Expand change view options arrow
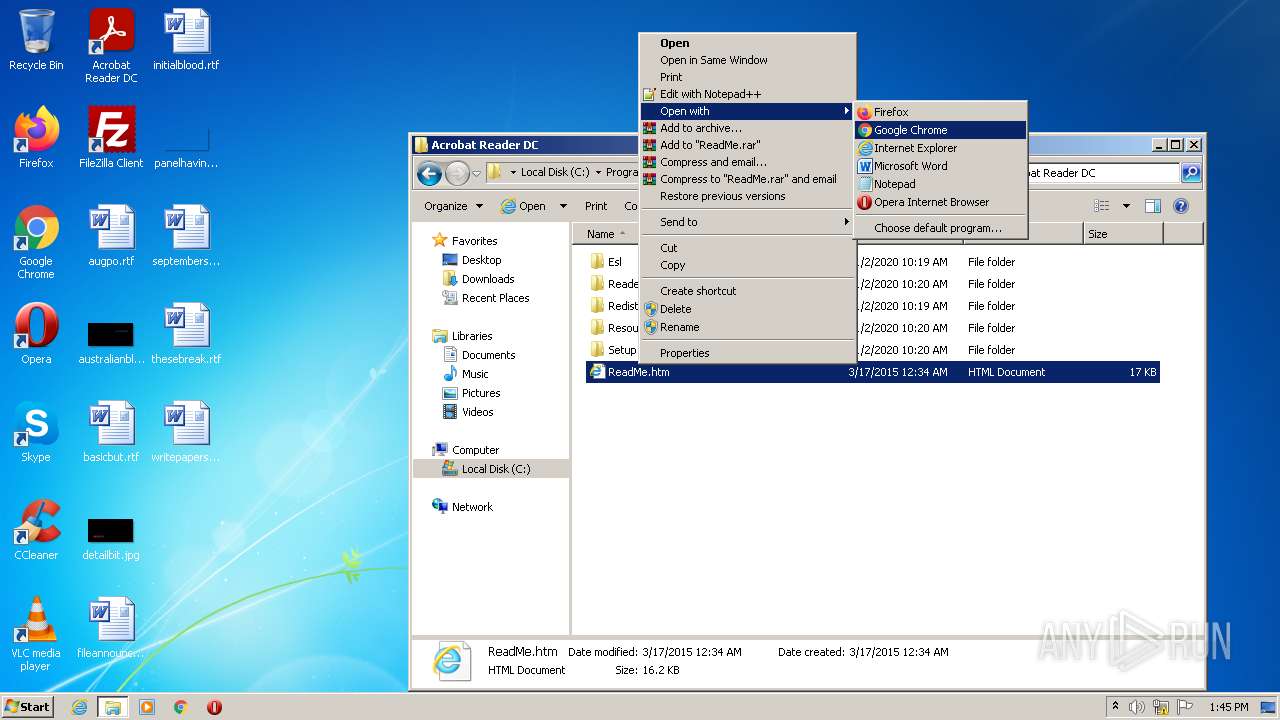The height and width of the screenshot is (720, 1280). (1126, 206)
